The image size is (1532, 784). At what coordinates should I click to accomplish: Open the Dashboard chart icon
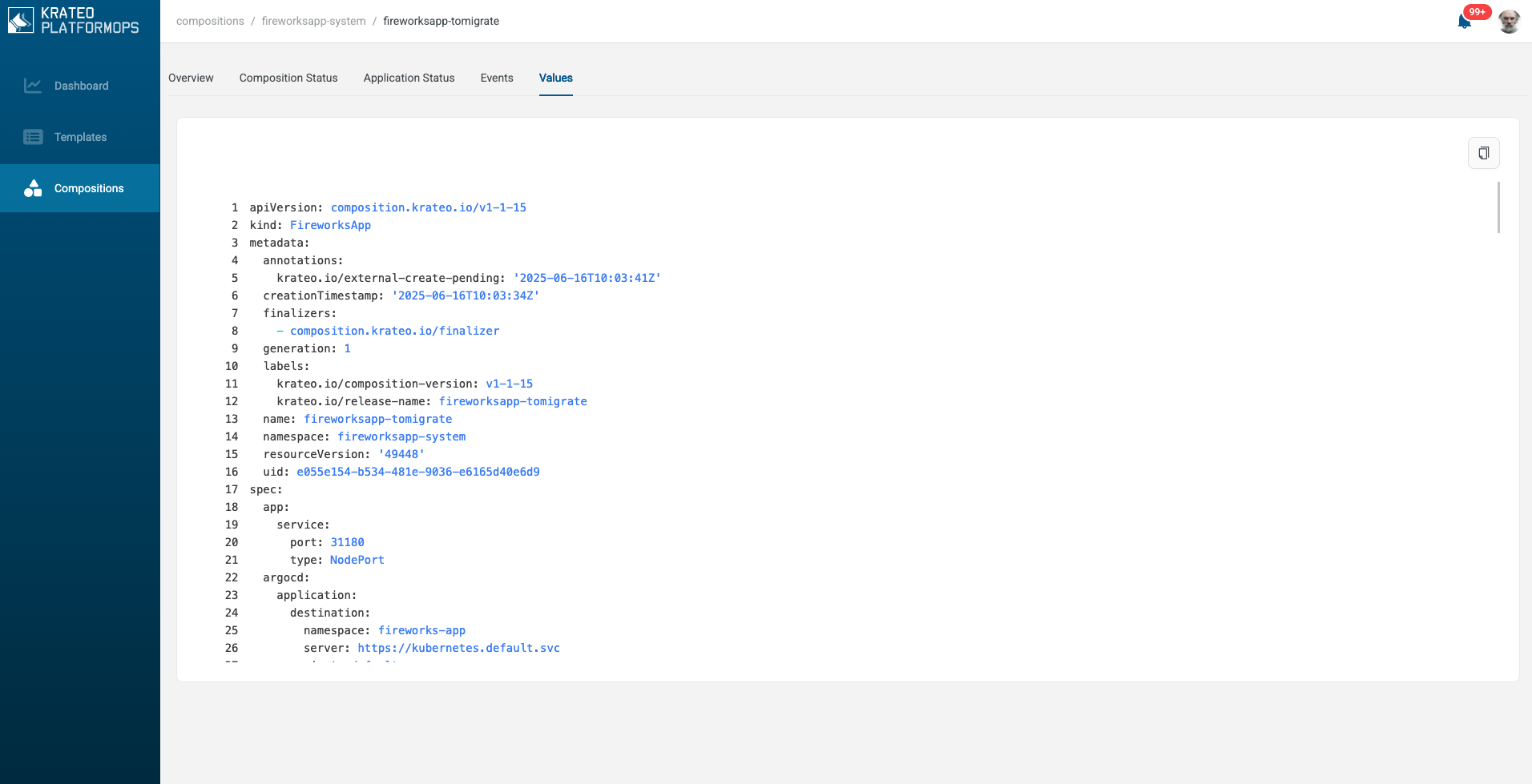point(33,86)
